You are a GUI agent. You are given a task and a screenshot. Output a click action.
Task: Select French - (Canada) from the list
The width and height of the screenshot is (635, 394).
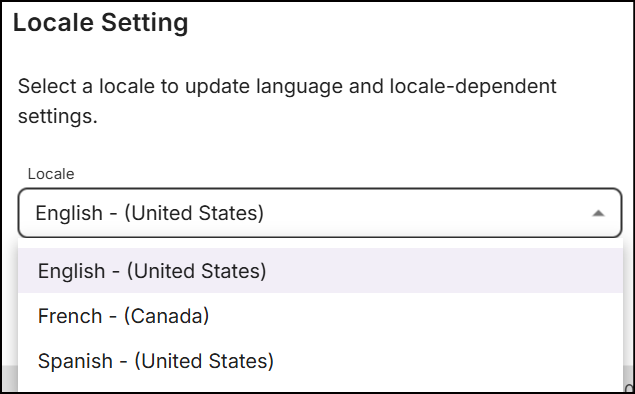point(320,316)
